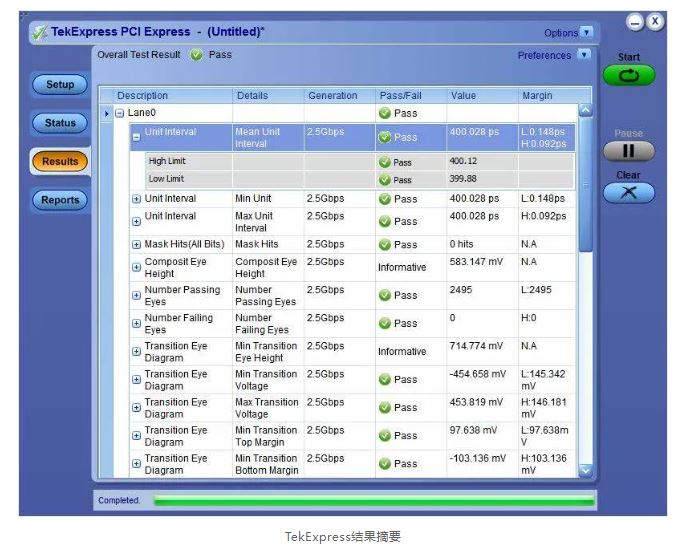Click the Clear X icon button
Image resolution: width=685 pixels, height=557 pixels.
pyautogui.click(x=628, y=193)
